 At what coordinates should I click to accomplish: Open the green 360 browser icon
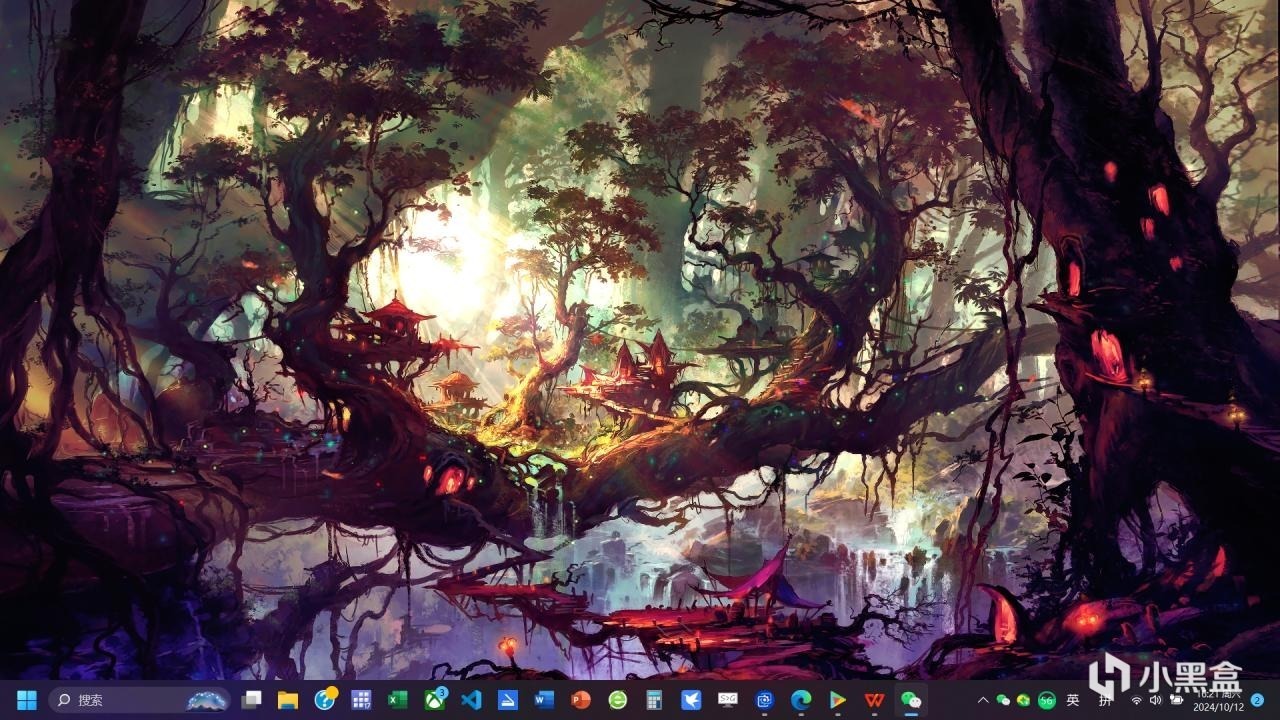click(618, 700)
